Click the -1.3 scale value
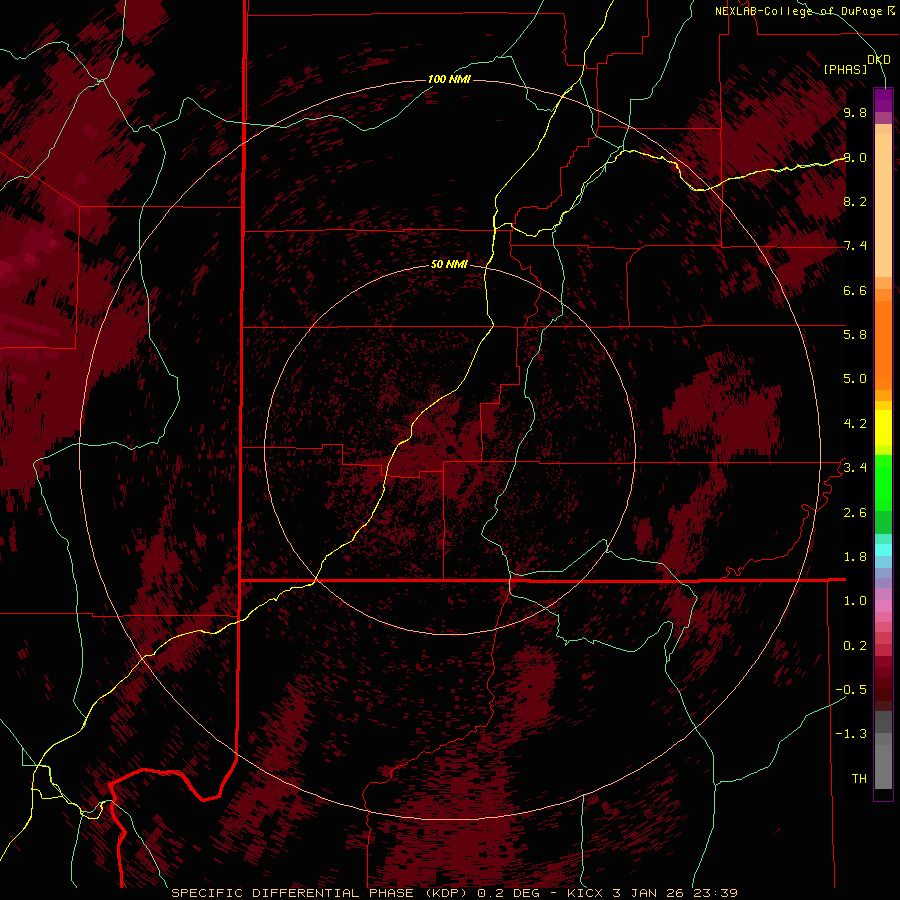This screenshot has height=900, width=900. coord(851,734)
